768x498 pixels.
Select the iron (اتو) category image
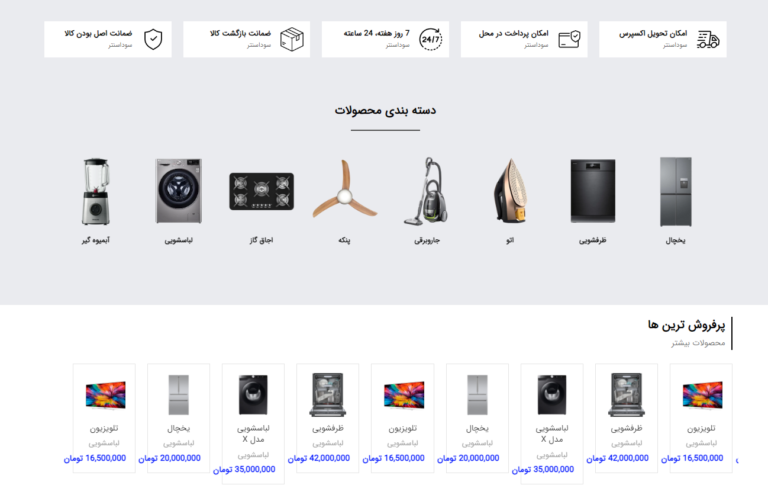coord(510,191)
